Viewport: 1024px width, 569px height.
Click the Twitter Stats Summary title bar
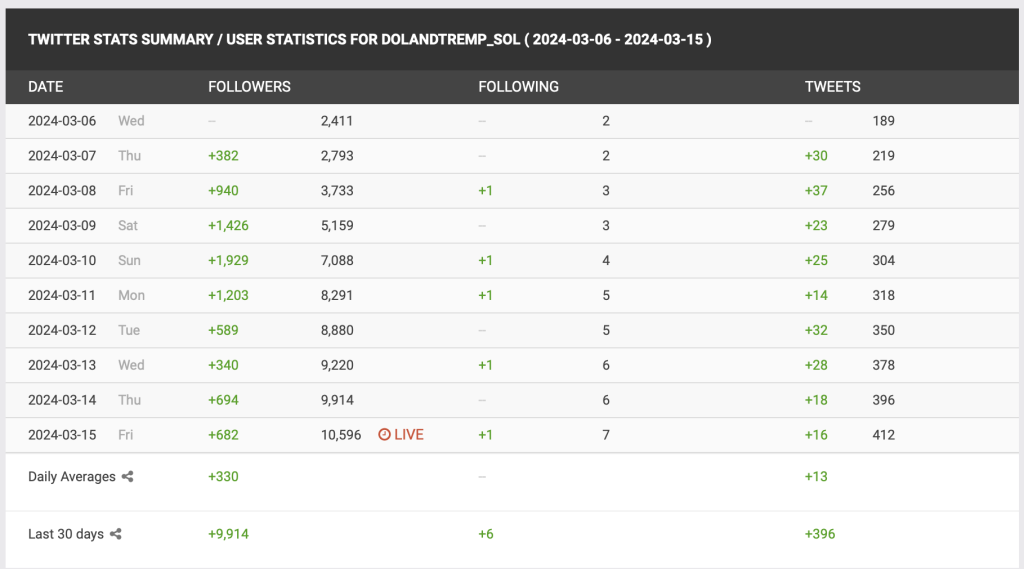pos(370,40)
